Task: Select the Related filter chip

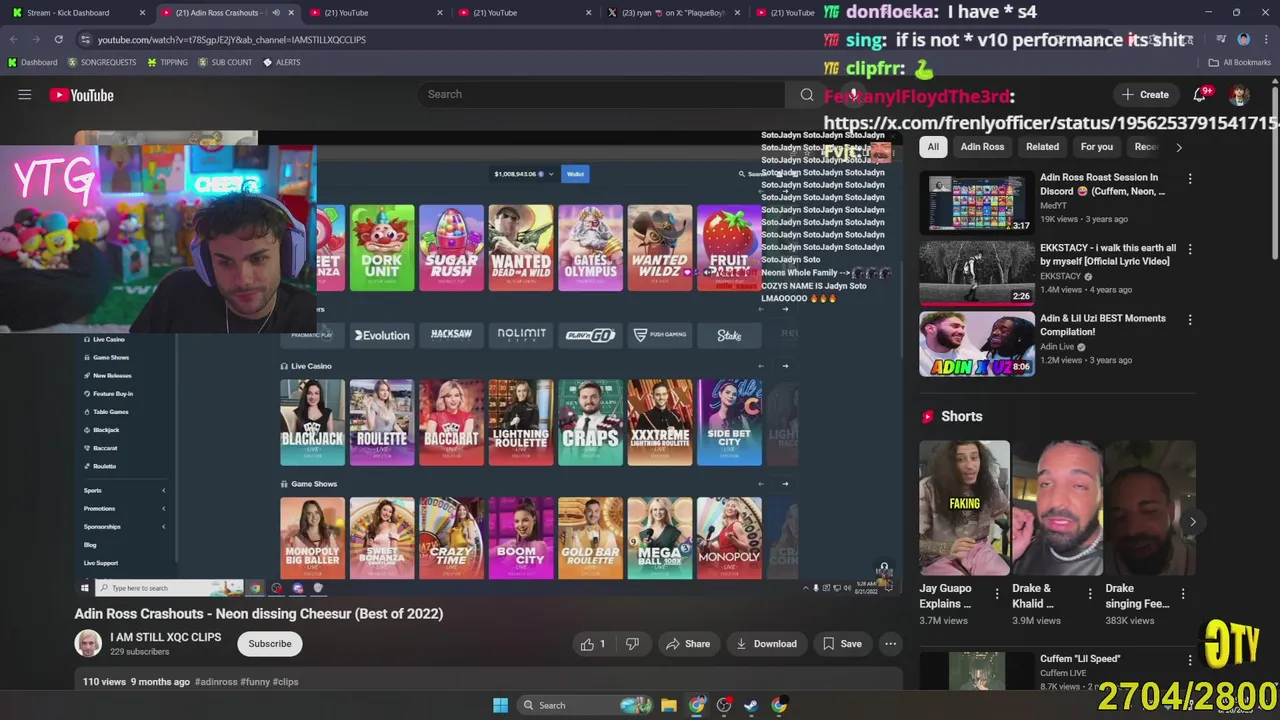Action: (1042, 147)
